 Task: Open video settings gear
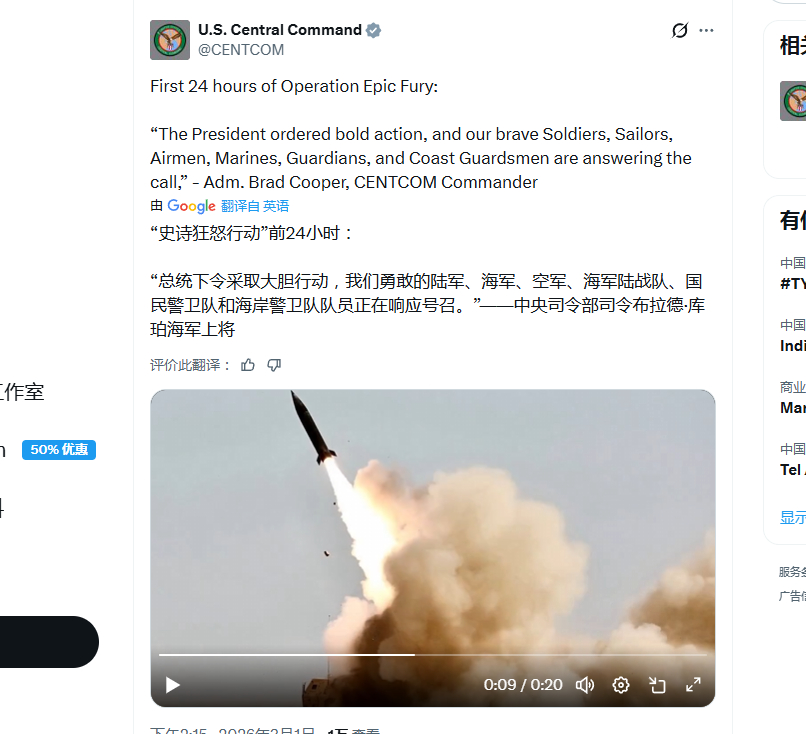click(x=621, y=685)
